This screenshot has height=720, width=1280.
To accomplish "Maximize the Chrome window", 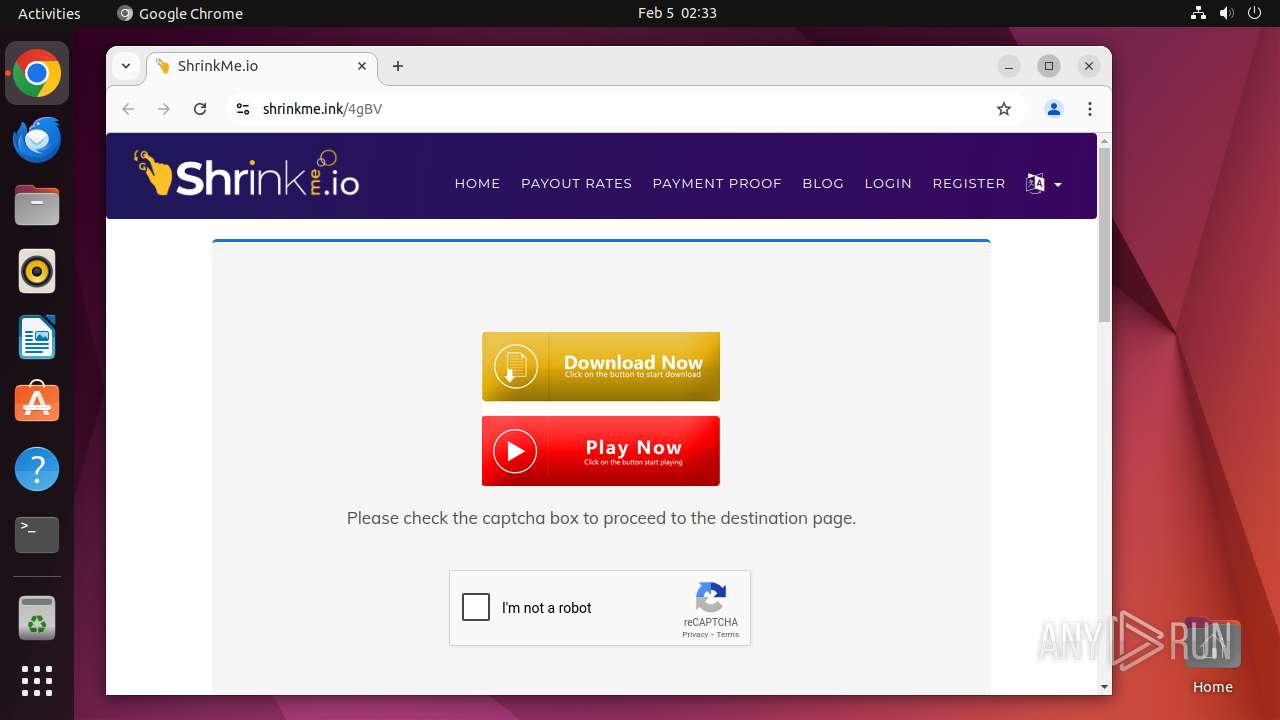I will click(x=1049, y=66).
